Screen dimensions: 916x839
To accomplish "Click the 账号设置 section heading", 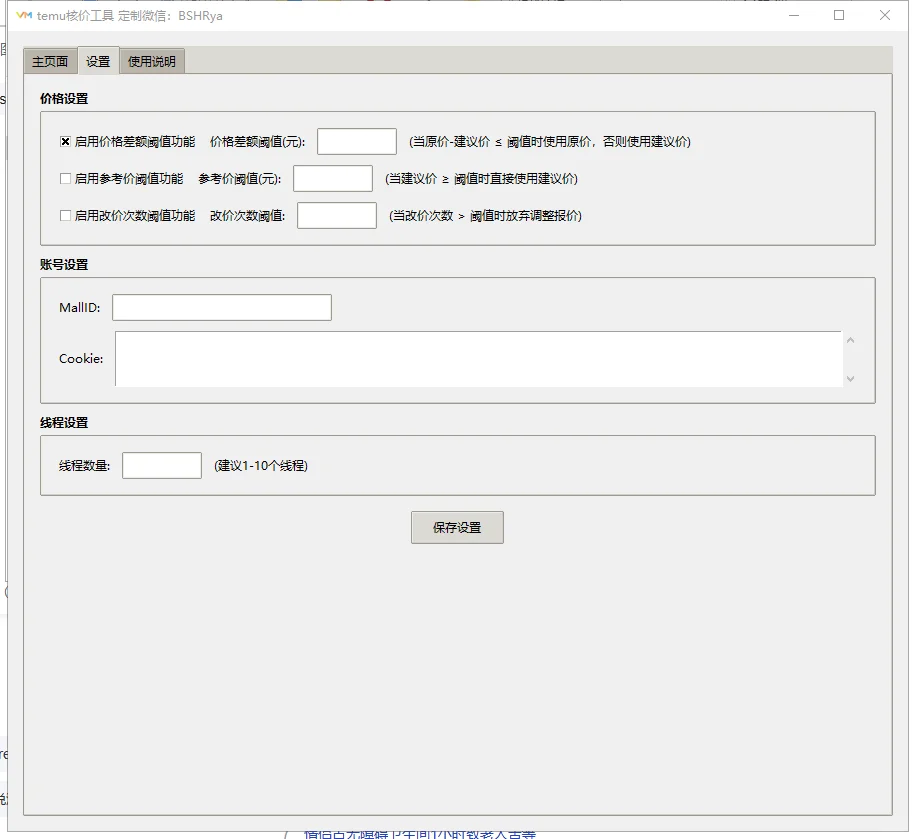I will click(x=66, y=265).
